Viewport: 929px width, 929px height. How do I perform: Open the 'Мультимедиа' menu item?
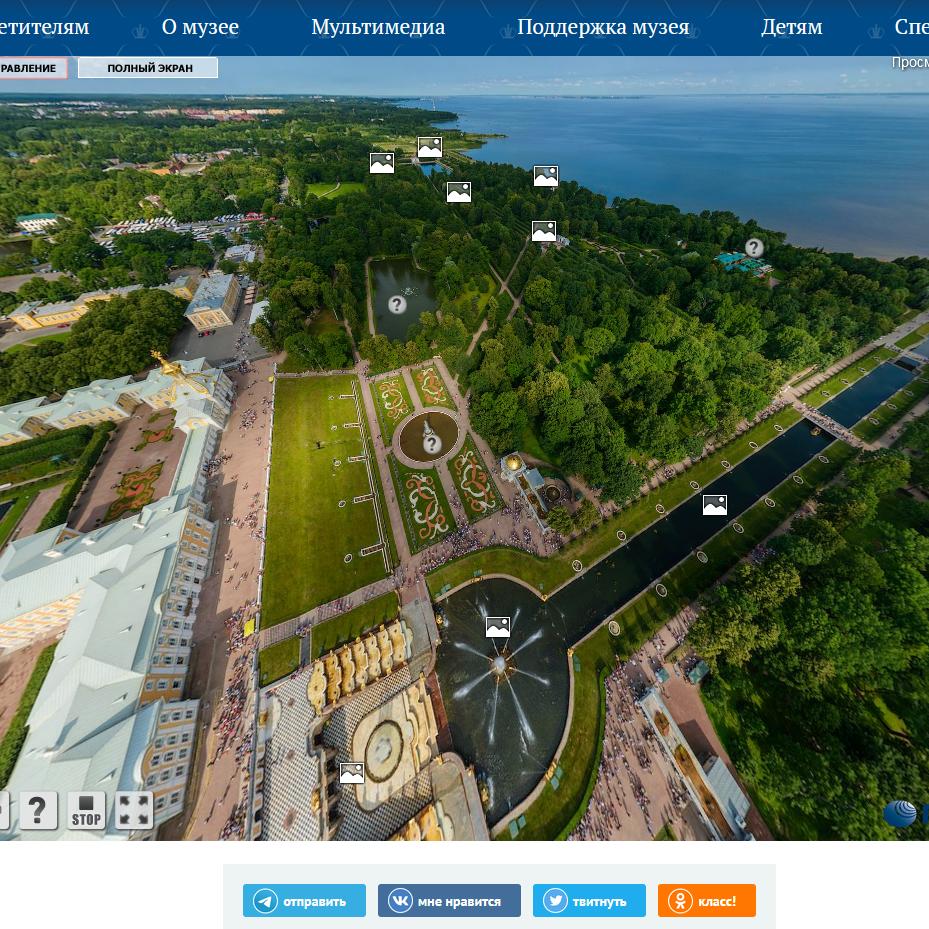378,27
